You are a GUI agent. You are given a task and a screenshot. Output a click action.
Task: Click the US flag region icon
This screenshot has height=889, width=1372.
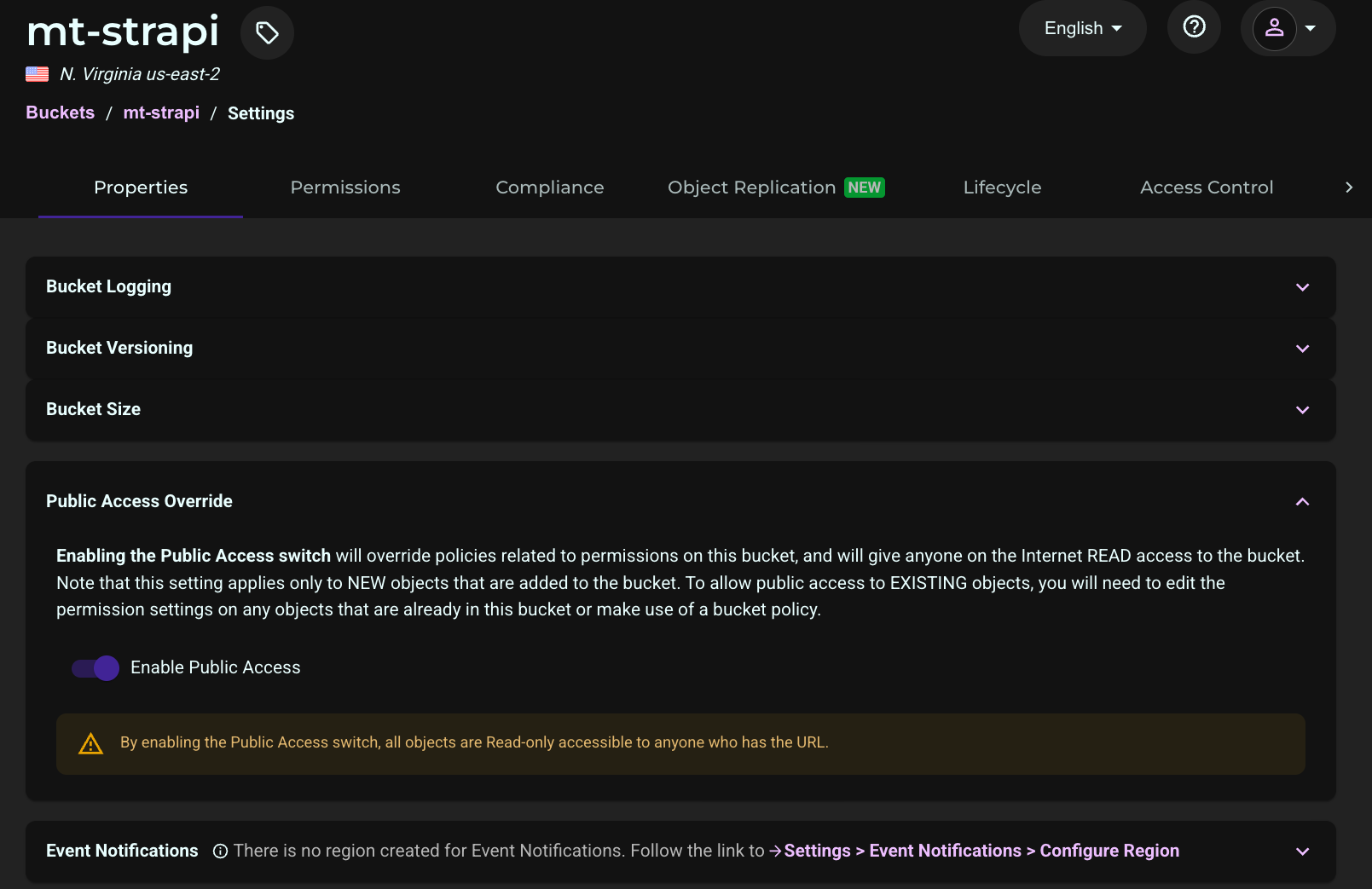pyautogui.click(x=37, y=74)
